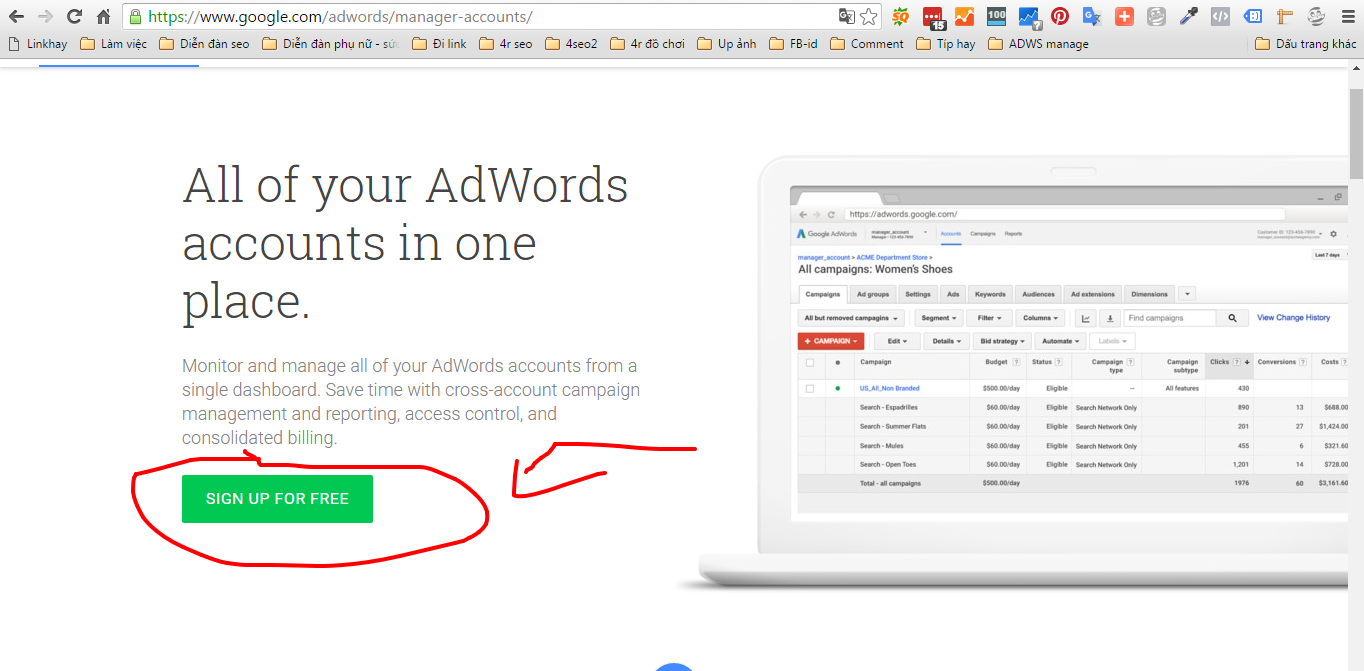
Task: Open the 4r đồ chơi bookmarks folder
Action: point(647,44)
